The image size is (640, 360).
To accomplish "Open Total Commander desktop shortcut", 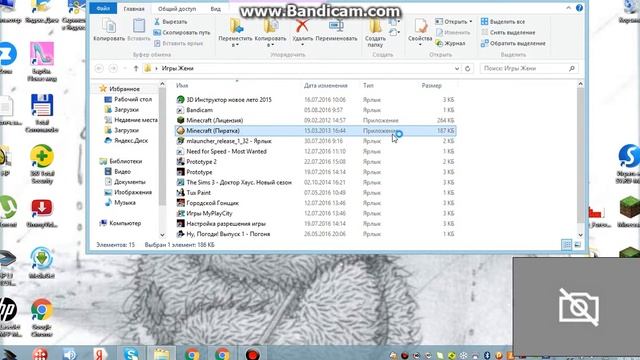I will point(42,113).
